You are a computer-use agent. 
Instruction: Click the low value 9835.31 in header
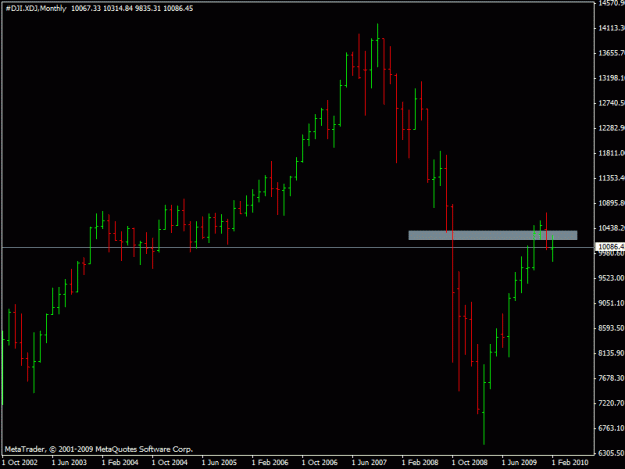pyautogui.click(x=147, y=8)
